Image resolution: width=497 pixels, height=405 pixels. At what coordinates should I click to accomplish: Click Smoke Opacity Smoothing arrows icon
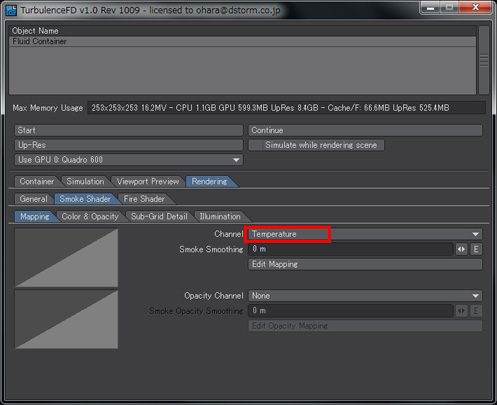click(x=461, y=311)
